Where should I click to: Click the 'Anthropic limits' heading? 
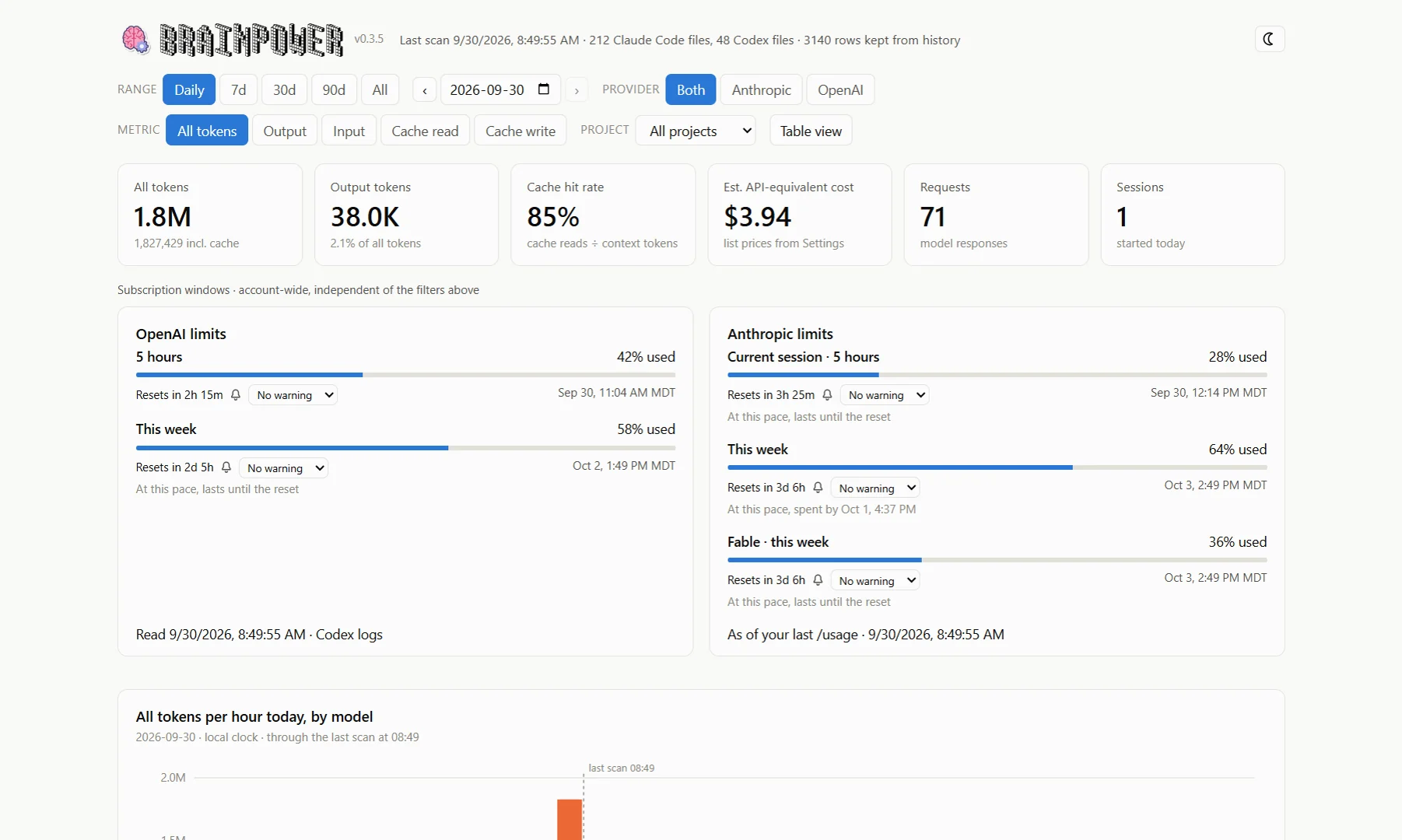point(780,334)
